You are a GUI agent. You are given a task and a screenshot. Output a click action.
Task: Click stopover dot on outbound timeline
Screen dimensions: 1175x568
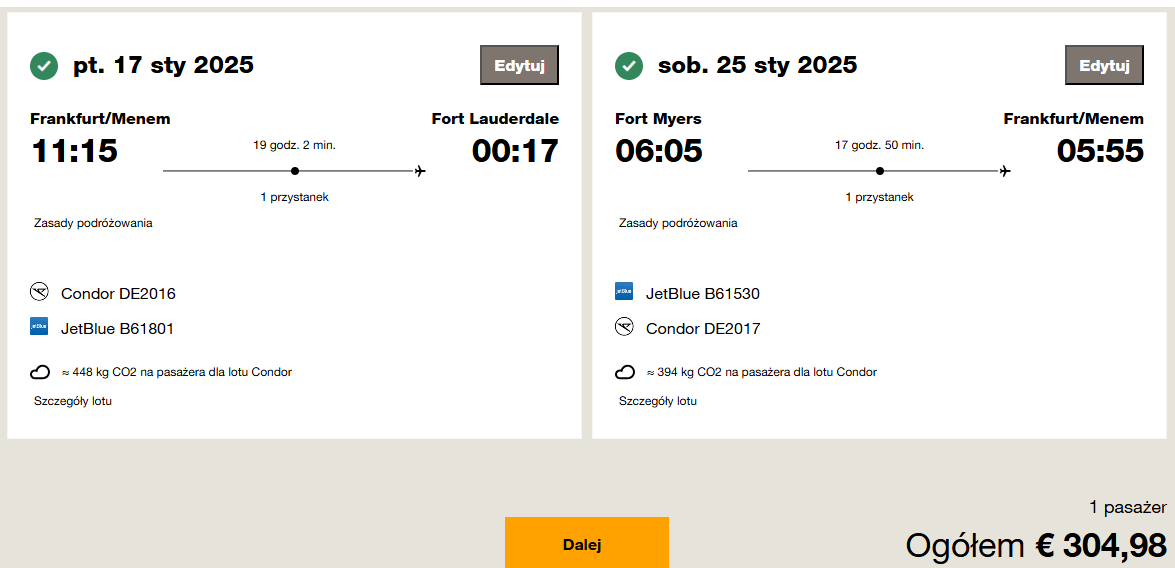(x=295, y=171)
